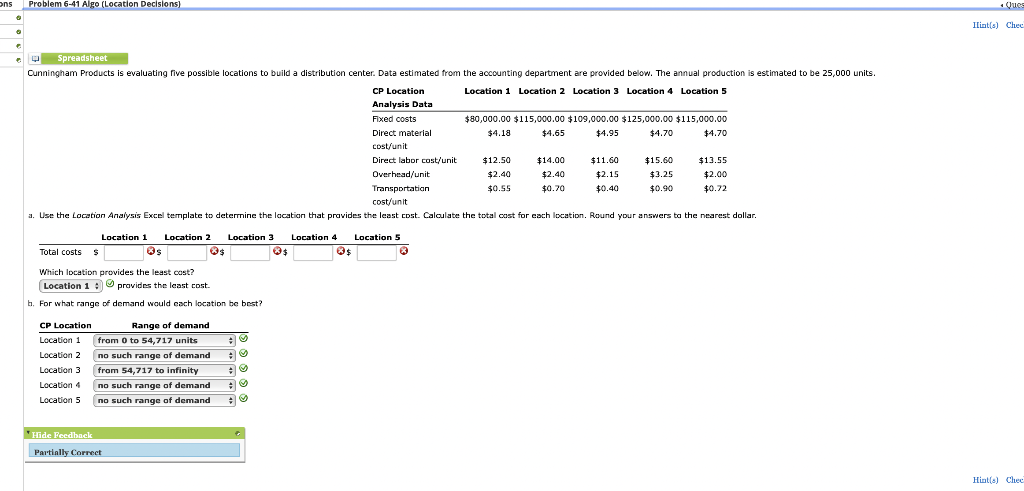Click the $13.55 direct labor value

pos(713,160)
